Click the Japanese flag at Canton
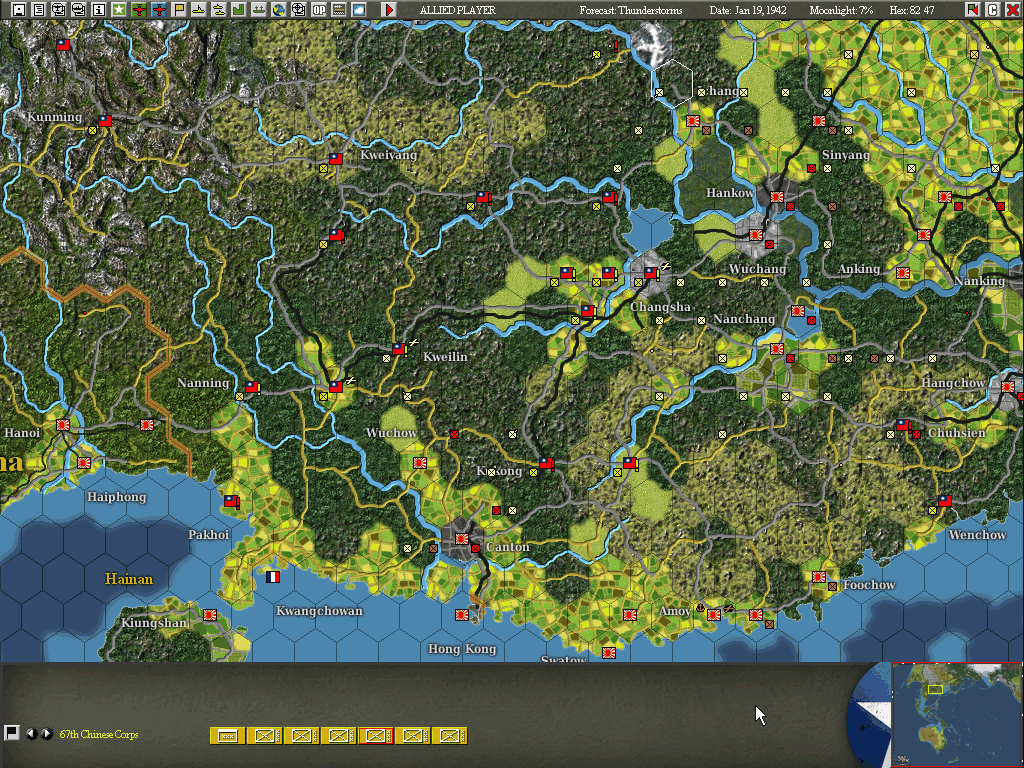1024x768 pixels. tap(462, 539)
